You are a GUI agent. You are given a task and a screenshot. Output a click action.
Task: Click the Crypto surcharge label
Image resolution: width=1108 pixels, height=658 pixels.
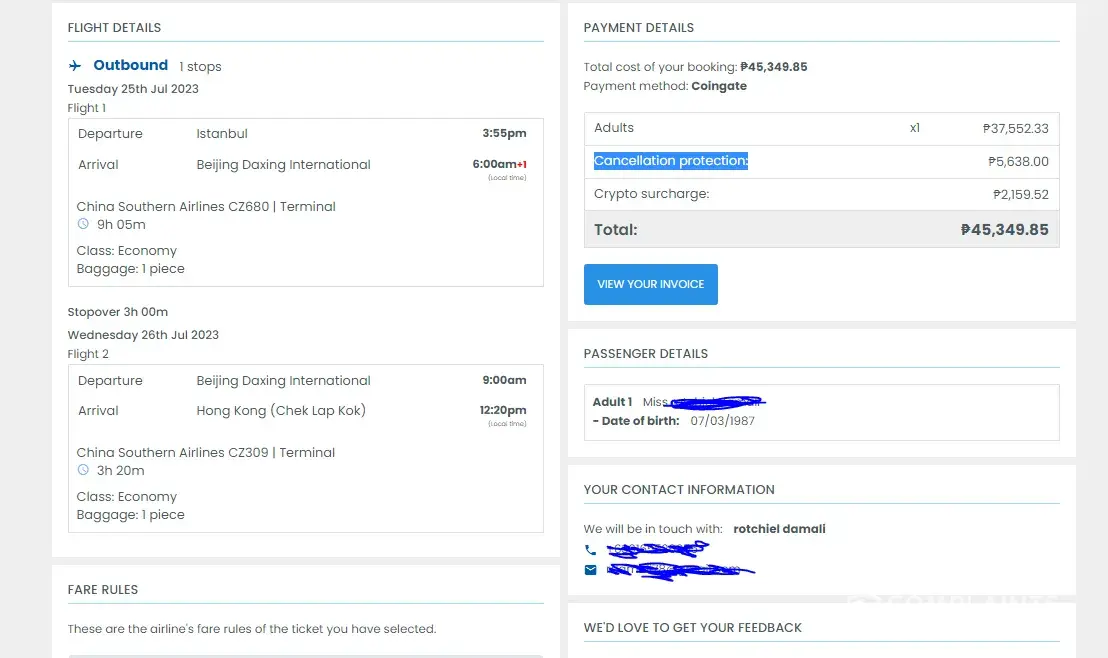coord(651,194)
